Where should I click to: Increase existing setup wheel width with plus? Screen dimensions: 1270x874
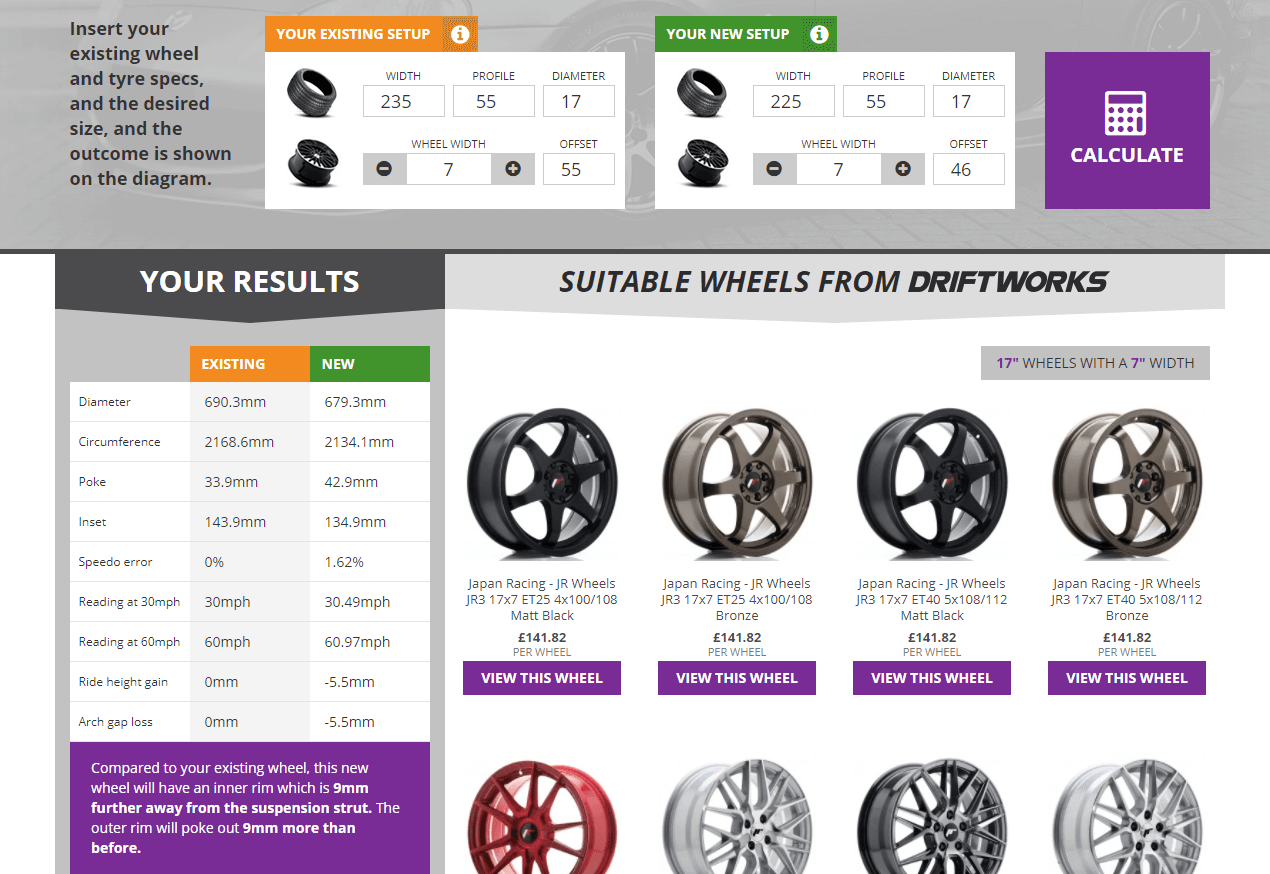click(x=513, y=169)
